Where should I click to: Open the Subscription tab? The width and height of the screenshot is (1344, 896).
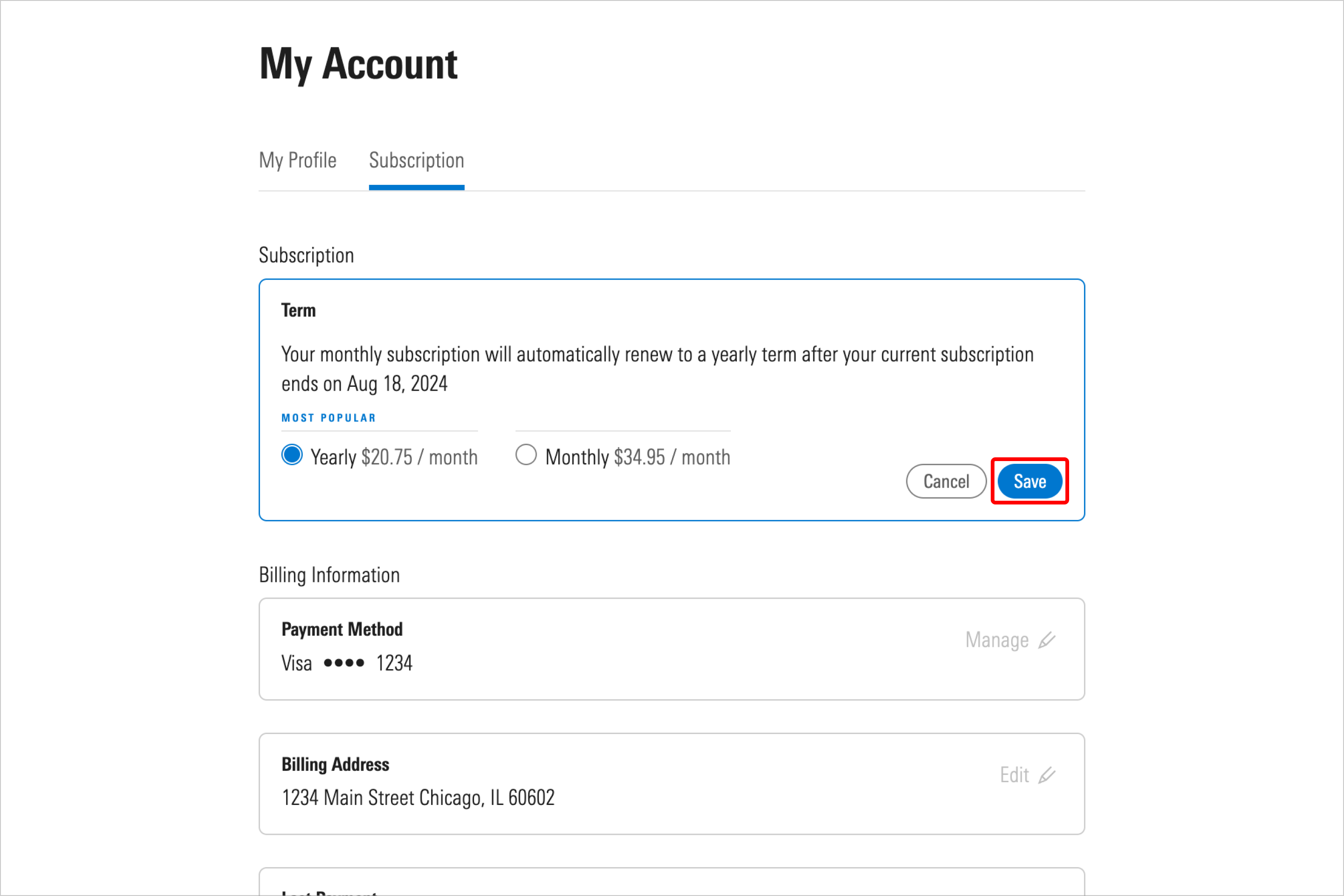point(417,161)
